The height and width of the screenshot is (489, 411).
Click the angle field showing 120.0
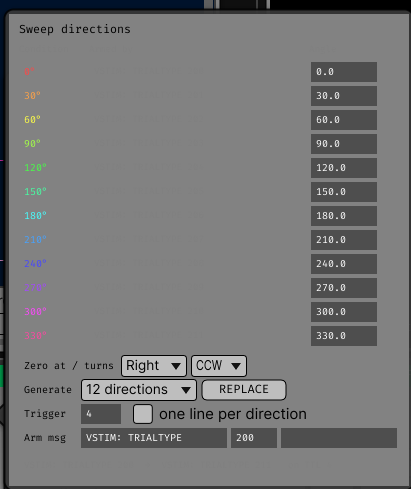[x=344, y=168]
